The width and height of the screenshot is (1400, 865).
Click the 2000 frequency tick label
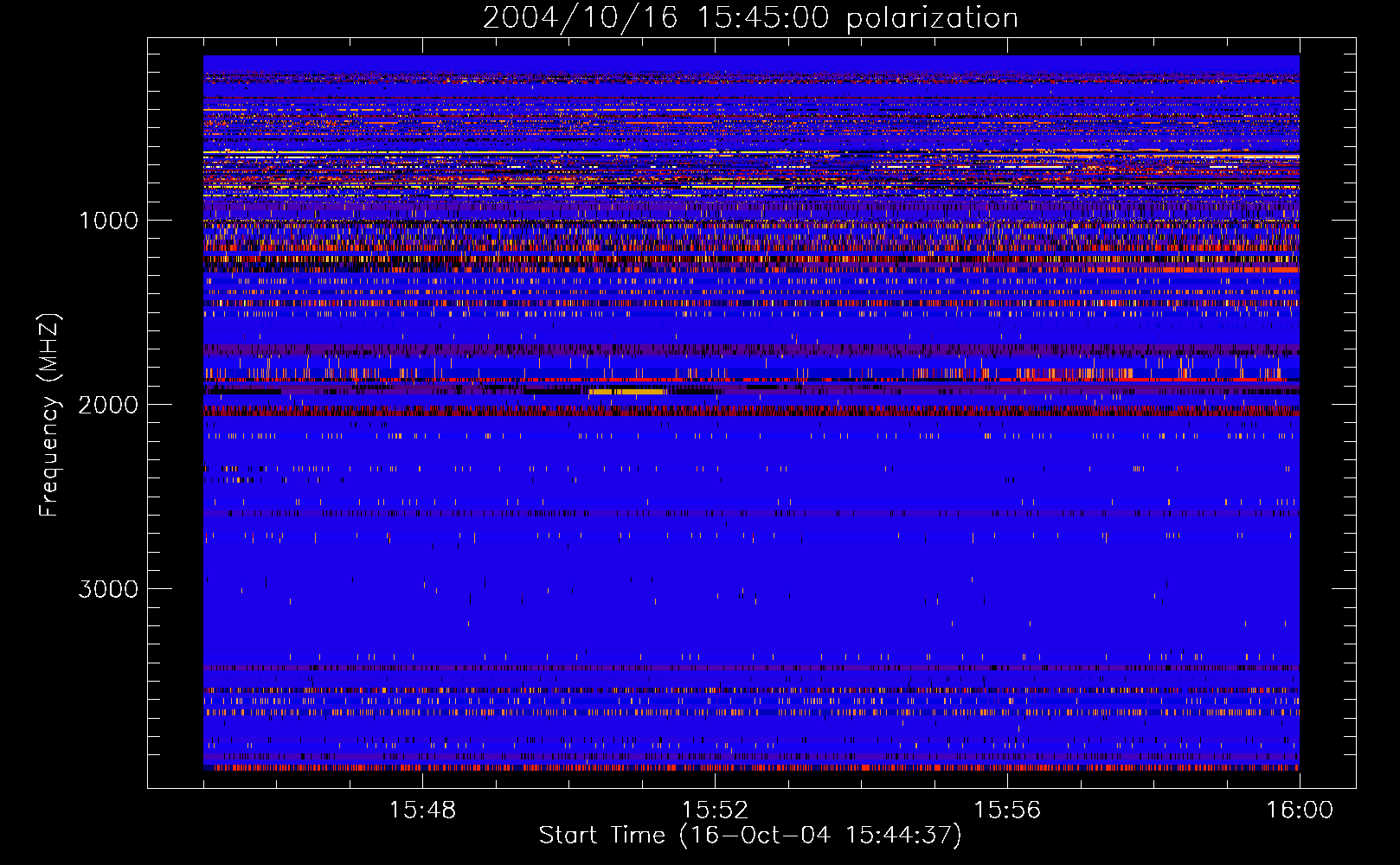pos(108,405)
